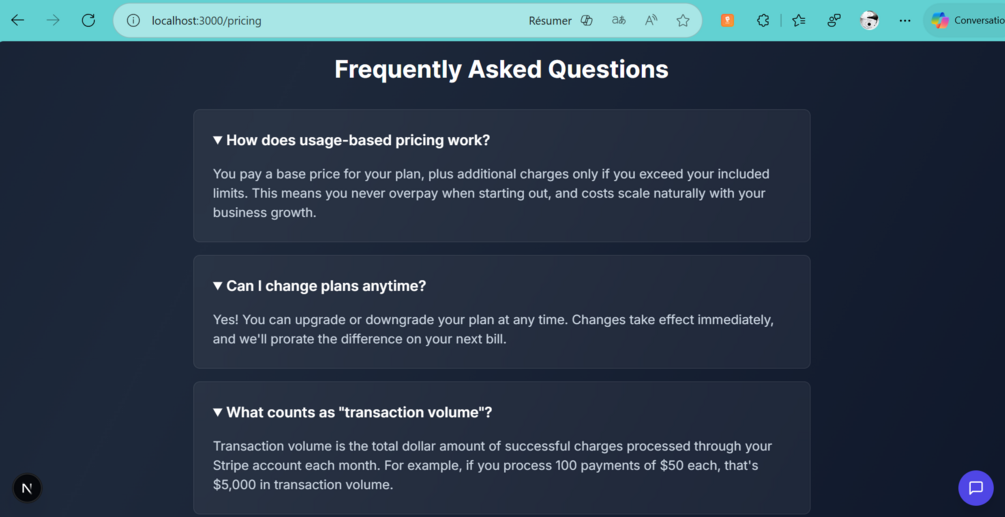This screenshot has width=1005, height=517.
Task: Open the browser extensions puzzle icon
Action: pos(763,20)
